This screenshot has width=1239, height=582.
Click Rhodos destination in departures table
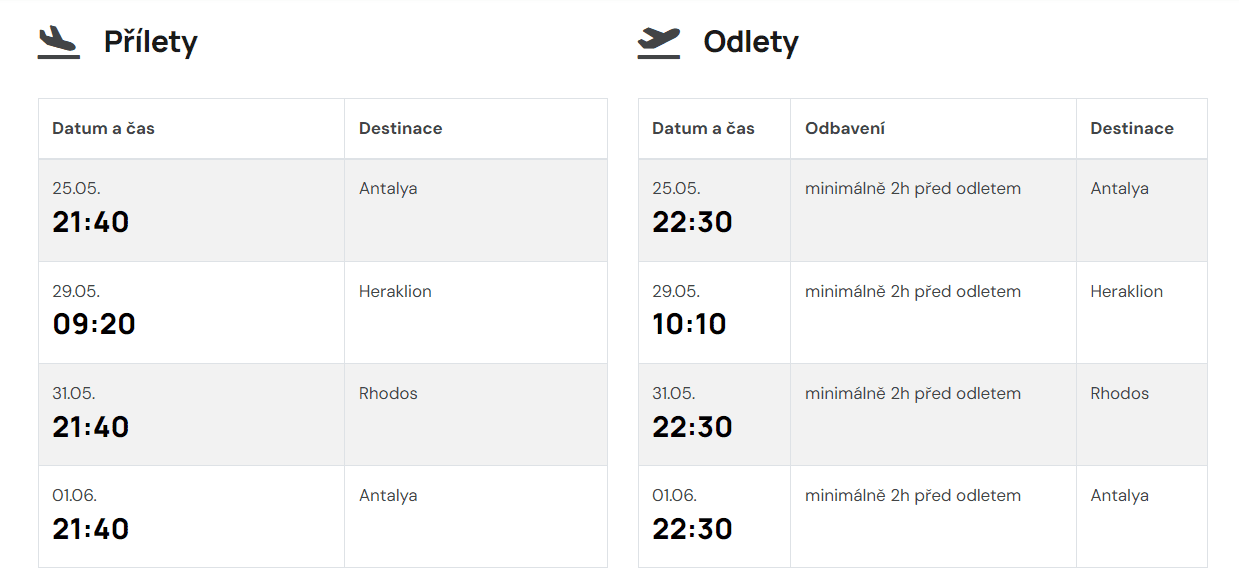[x=1119, y=394]
